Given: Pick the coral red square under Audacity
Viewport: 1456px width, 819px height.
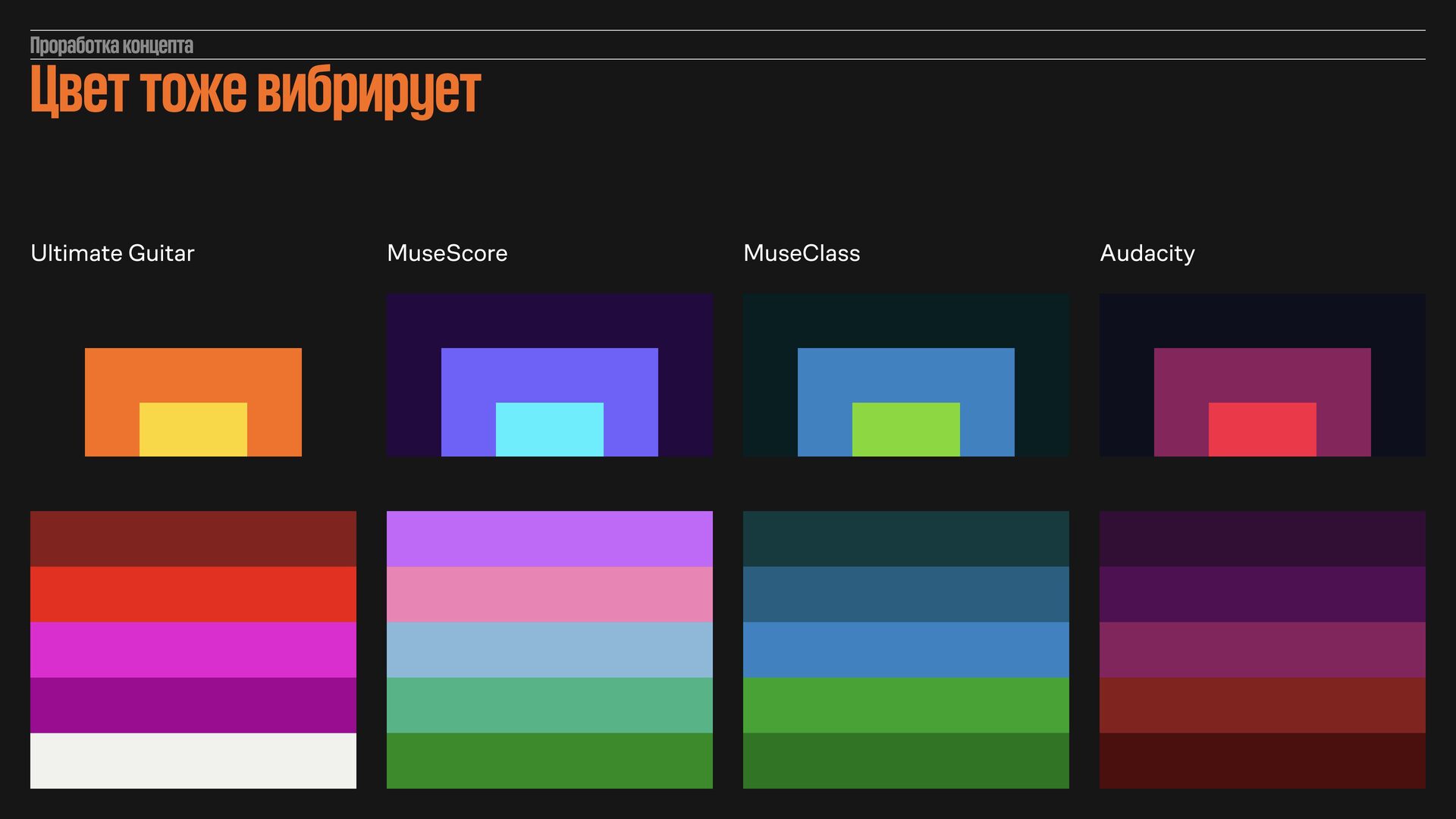Looking at the screenshot, I should click(1262, 429).
